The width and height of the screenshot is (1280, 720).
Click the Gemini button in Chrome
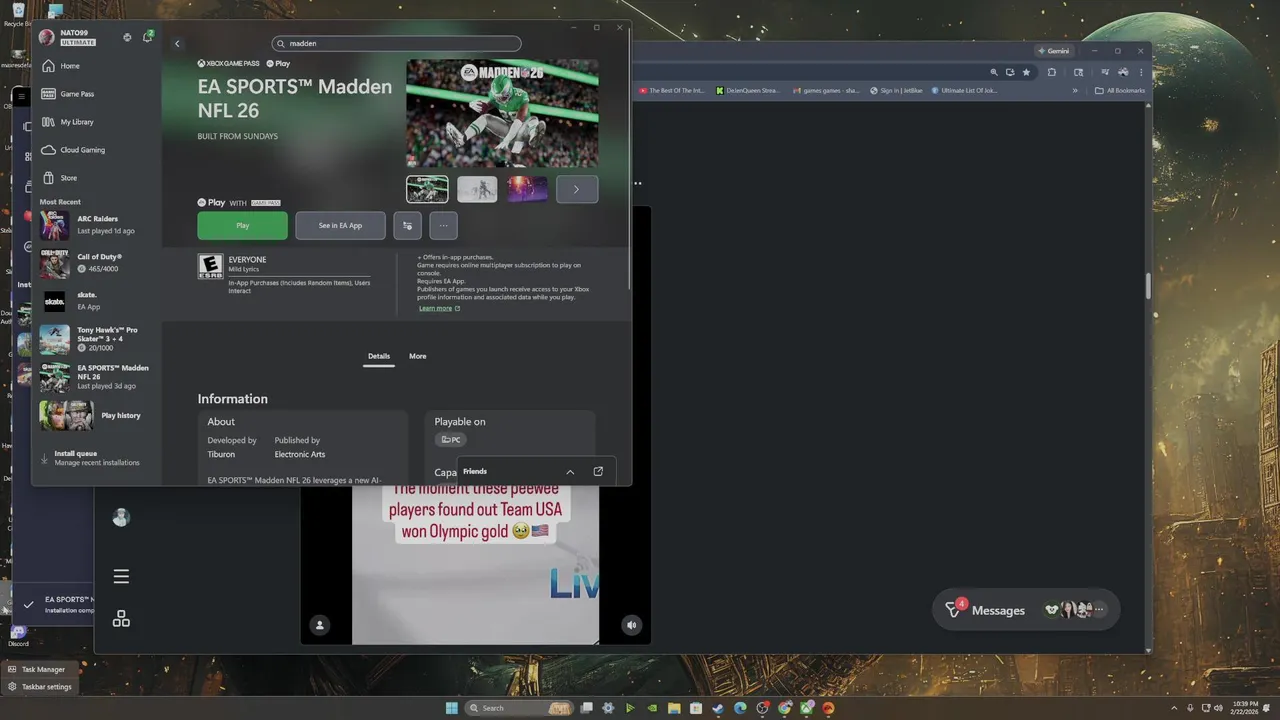tap(1053, 51)
